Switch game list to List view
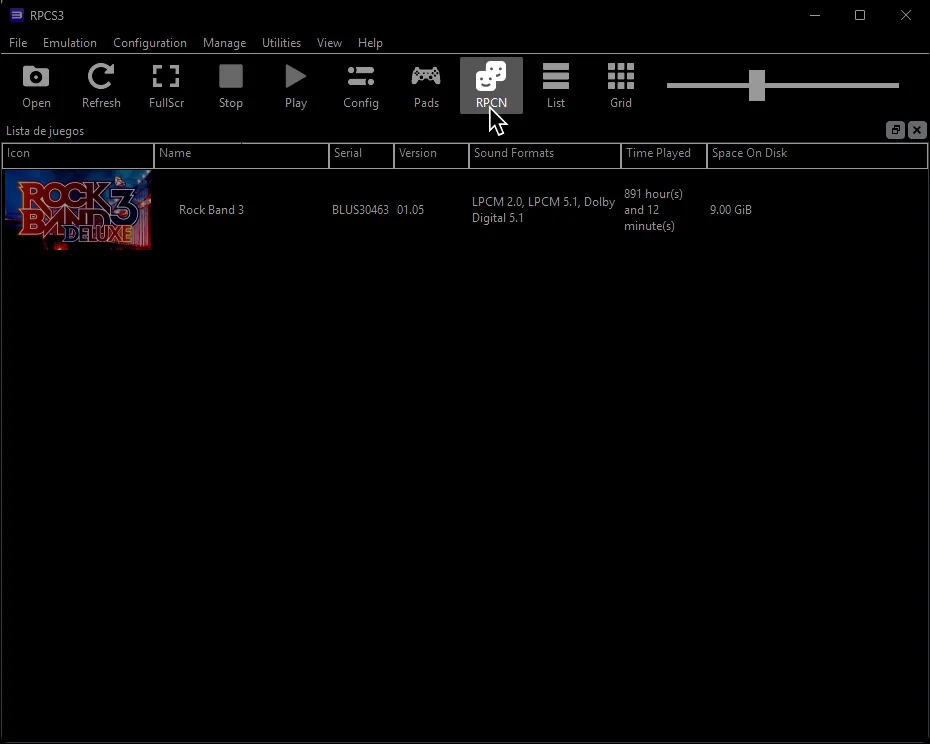This screenshot has width=930, height=744. pos(556,85)
